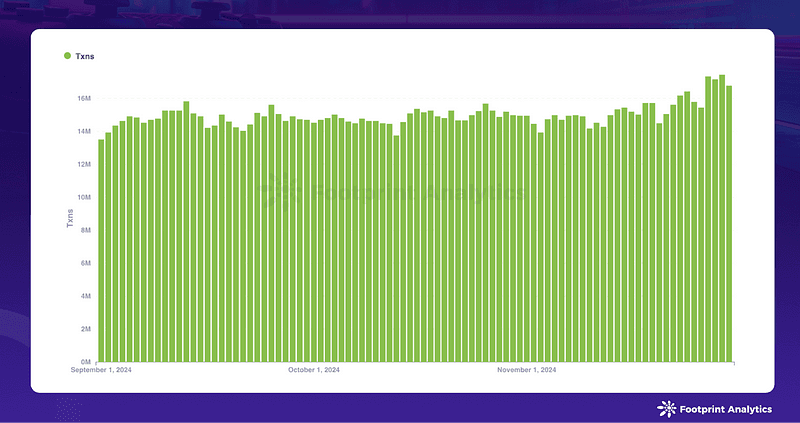The image size is (800, 423).
Task: Click the vertical Txns axis title
Action: [x=70, y=218]
